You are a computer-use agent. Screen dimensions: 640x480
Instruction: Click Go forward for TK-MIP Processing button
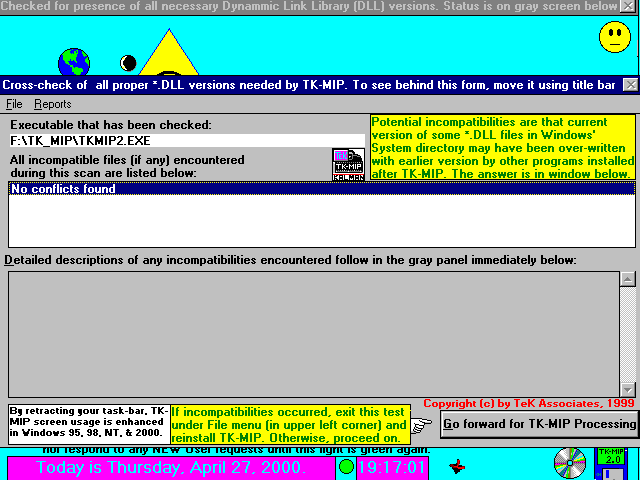click(539, 424)
